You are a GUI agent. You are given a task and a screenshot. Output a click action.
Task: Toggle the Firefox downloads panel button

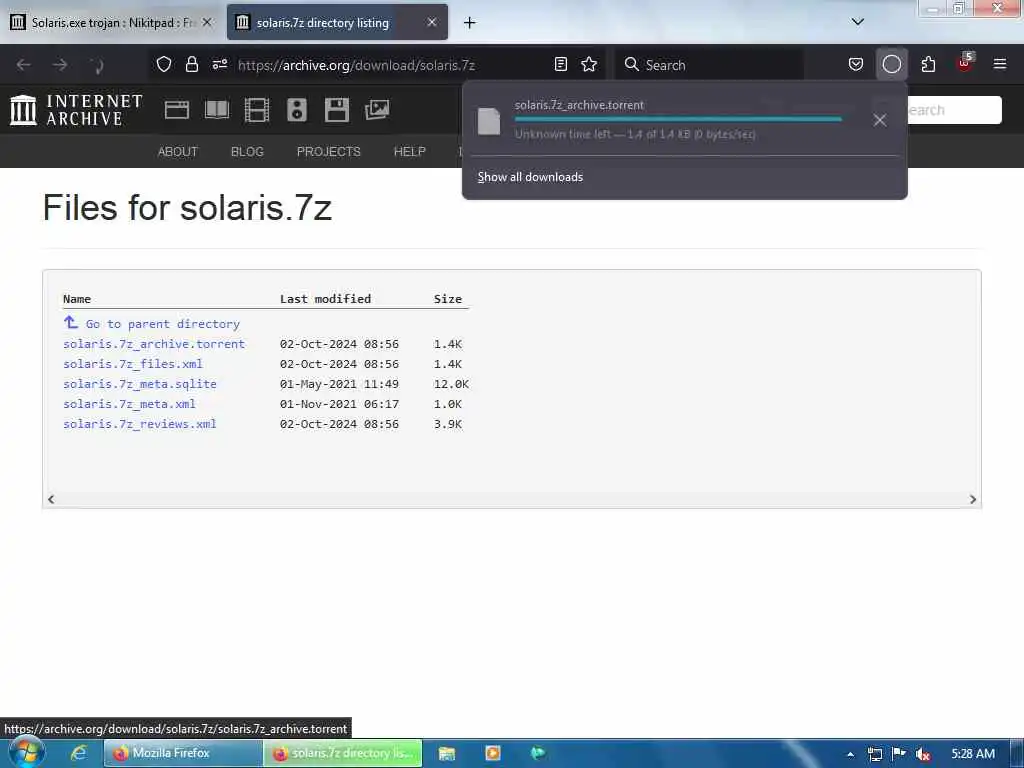891,64
